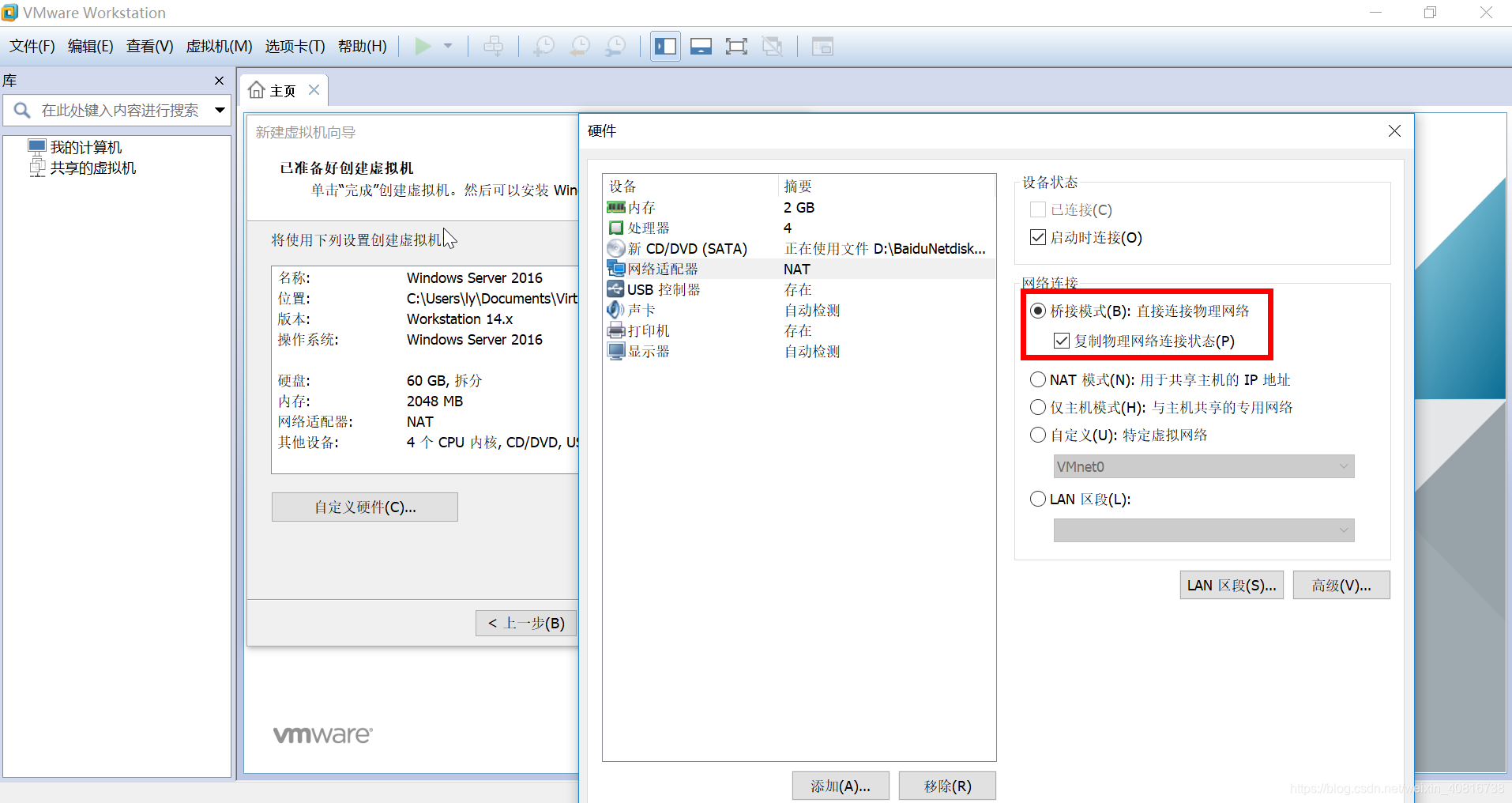Viewport: 1512px width, 803px height.
Task: Click the 添加(A)... button
Action: (x=841, y=786)
